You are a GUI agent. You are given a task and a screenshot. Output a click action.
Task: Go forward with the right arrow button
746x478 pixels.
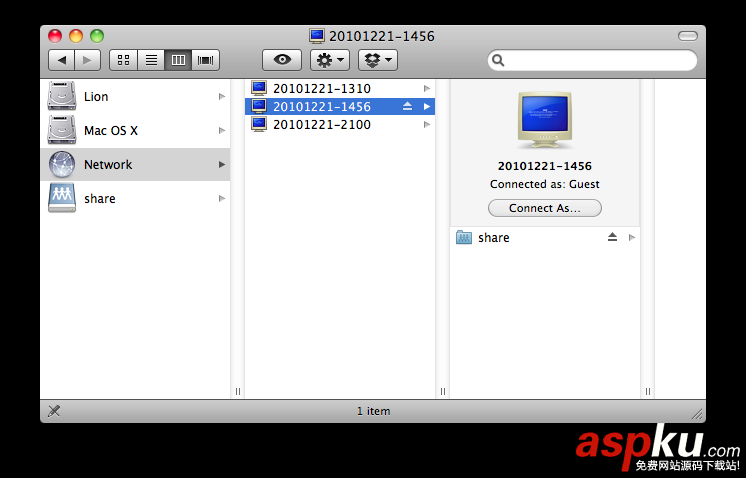[88, 60]
